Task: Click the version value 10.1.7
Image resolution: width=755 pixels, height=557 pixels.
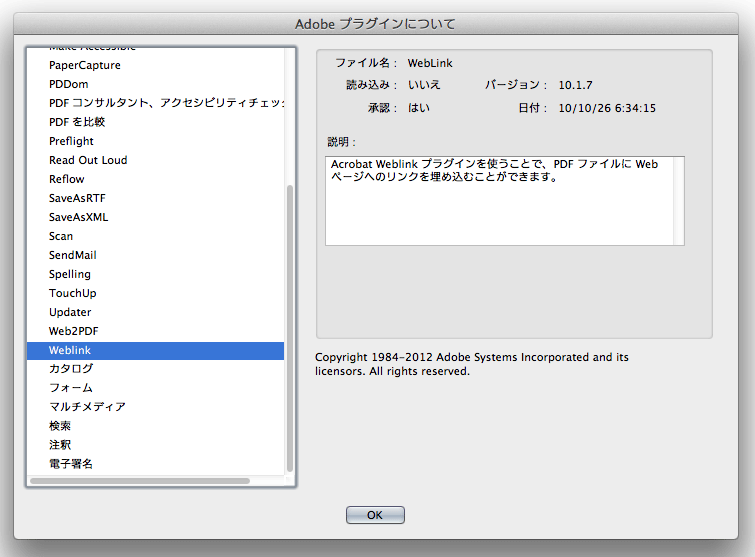Action: point(575,85)
